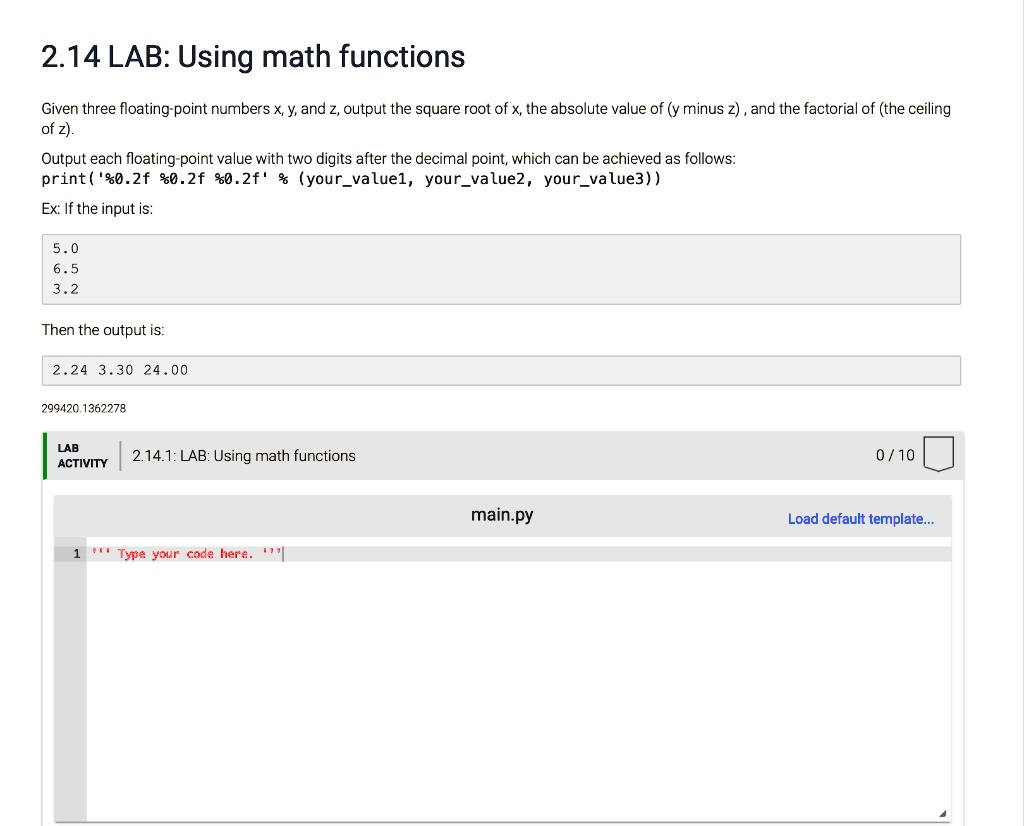Image resolution: width=1024 pixels, height=826 pixels.
Task: Select the example input box showing 5.0
Action: [64, 248]
